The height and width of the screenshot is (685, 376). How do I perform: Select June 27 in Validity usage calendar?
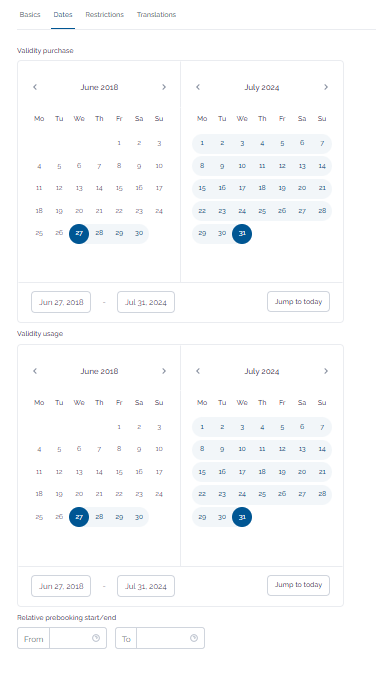(79, 517)
